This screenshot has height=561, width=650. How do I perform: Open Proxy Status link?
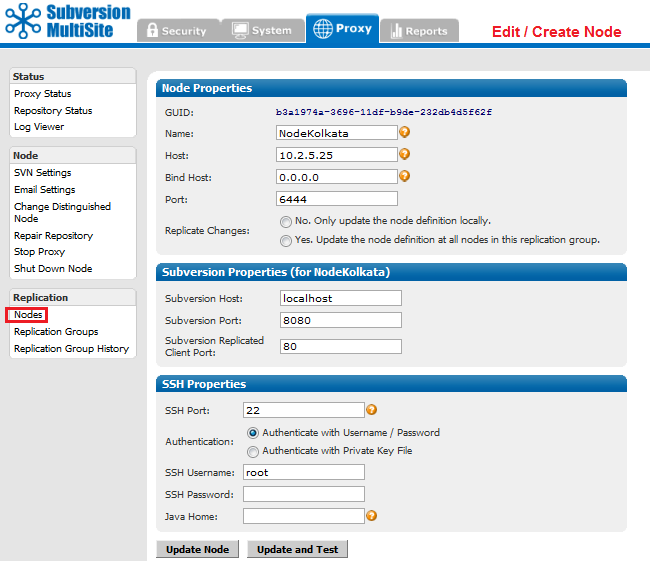point(43,94)
